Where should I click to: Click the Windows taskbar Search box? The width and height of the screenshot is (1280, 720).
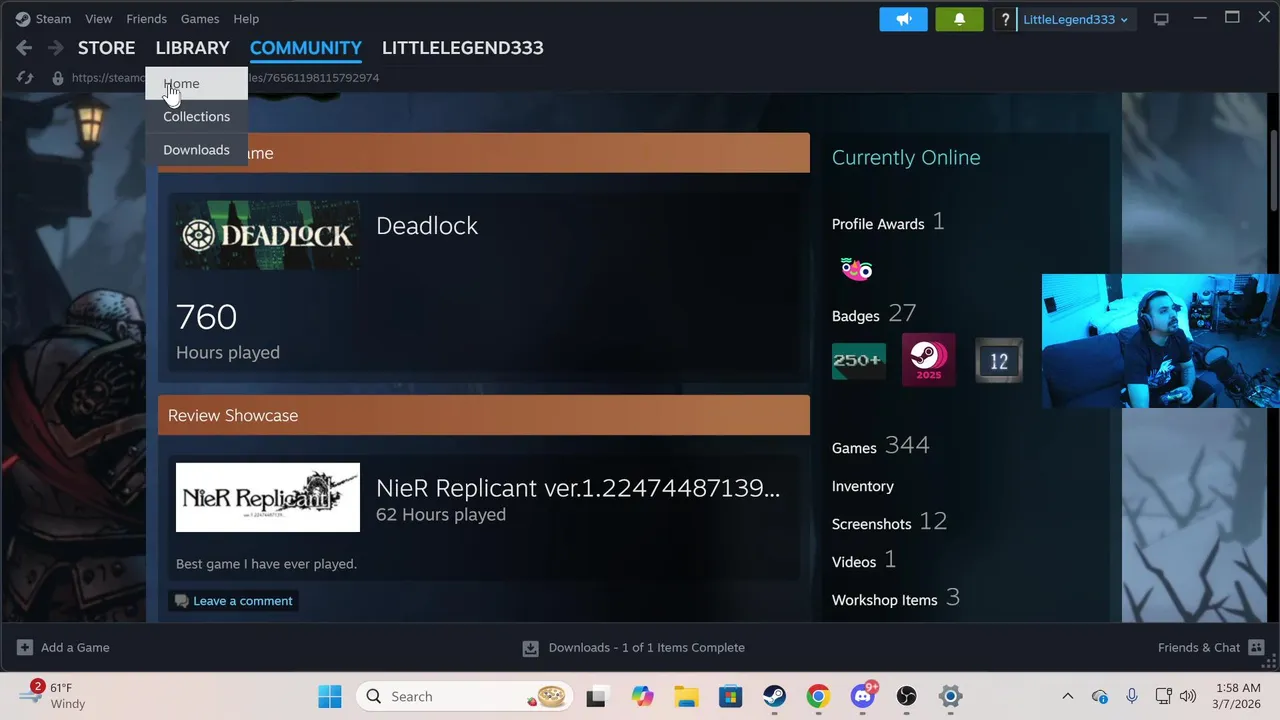click(x=465, y=696)
